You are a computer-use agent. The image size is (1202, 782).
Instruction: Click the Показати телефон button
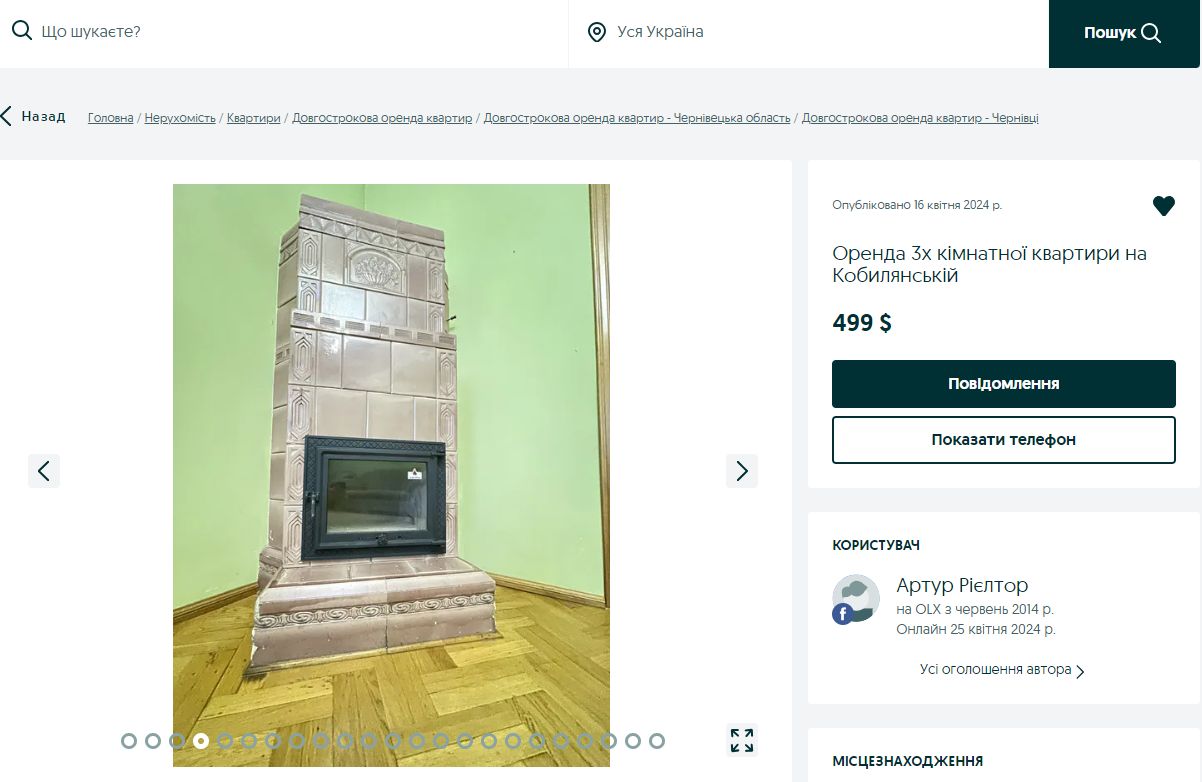[1003, 440]
